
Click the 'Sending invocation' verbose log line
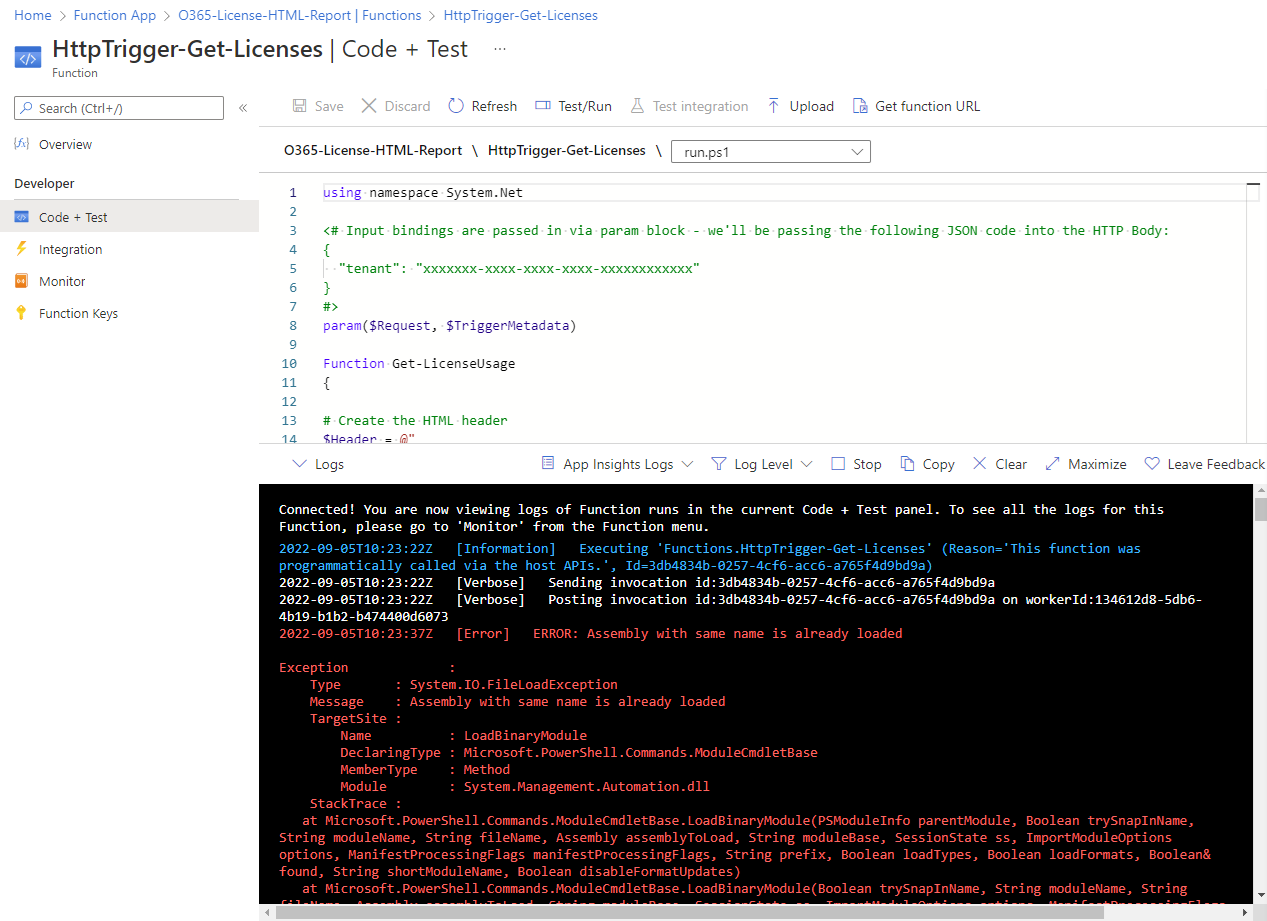click(637, 582)
